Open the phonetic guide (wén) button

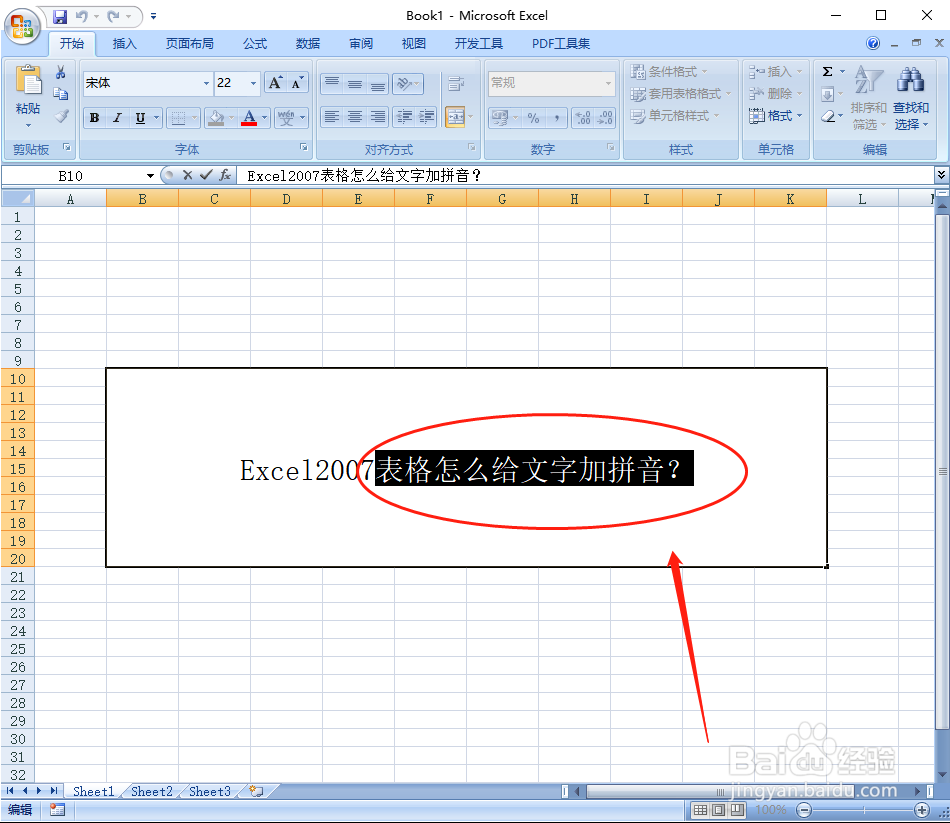[x=286, y=118]
